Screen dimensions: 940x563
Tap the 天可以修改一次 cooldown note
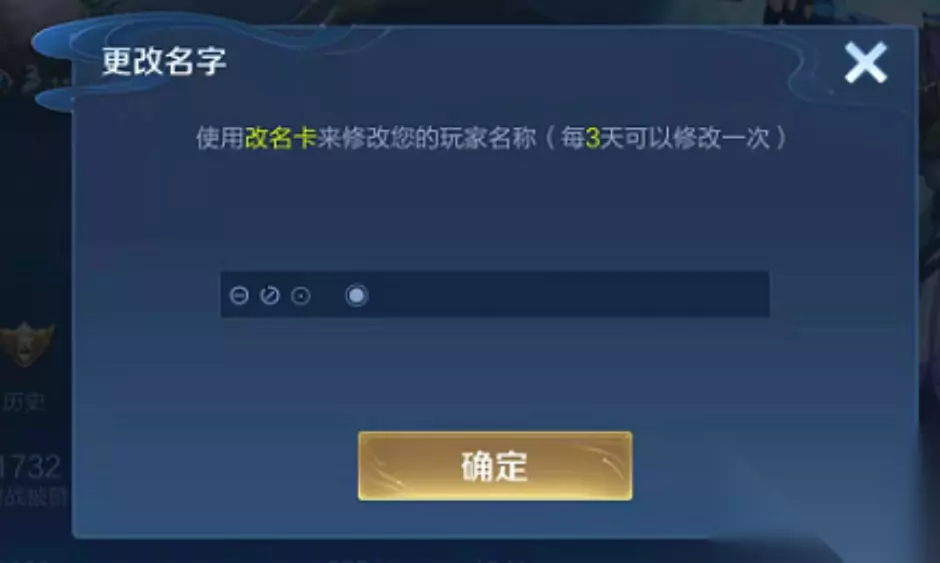685,139
